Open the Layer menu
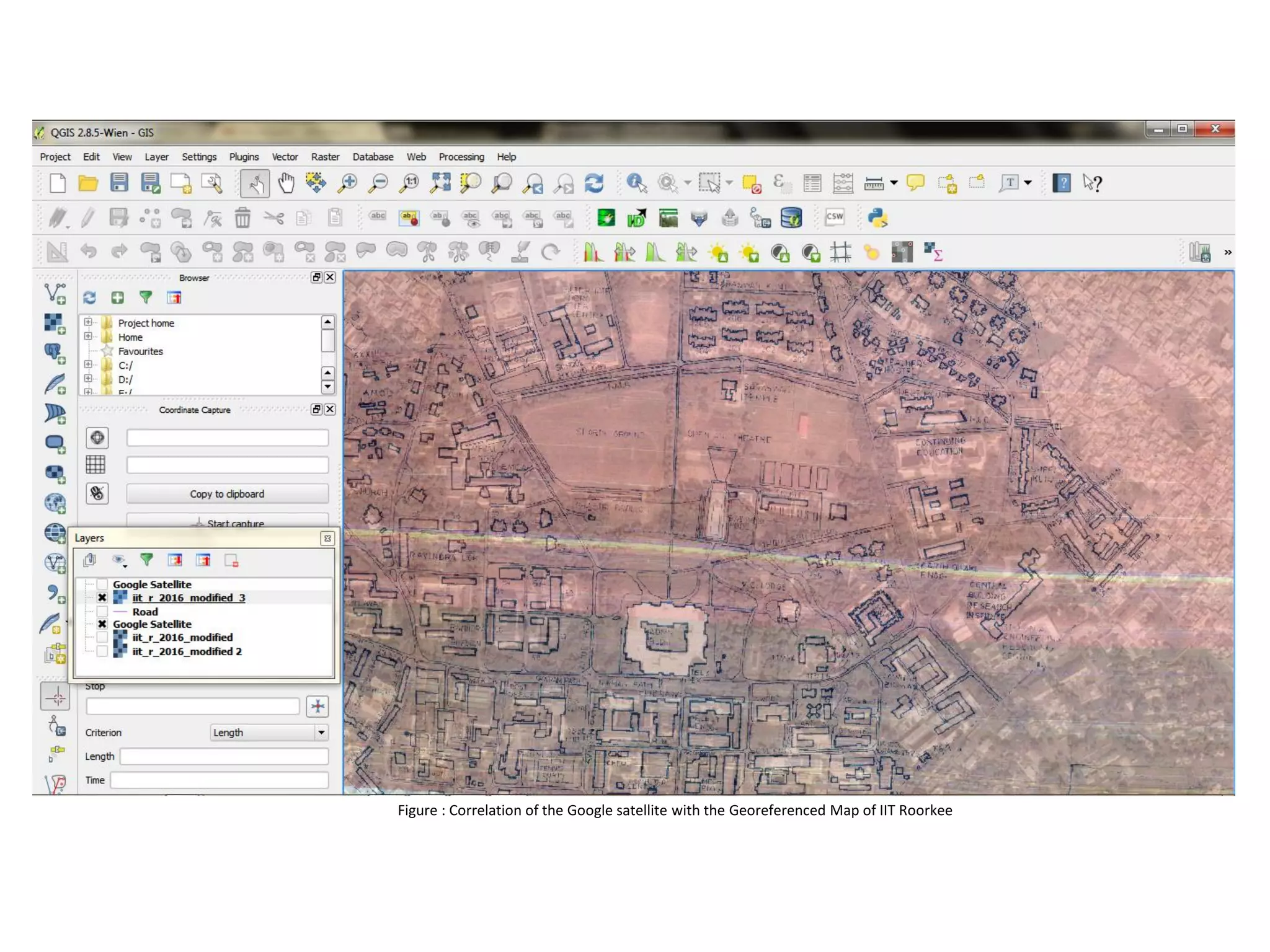1270x952 pixels. 156,157
